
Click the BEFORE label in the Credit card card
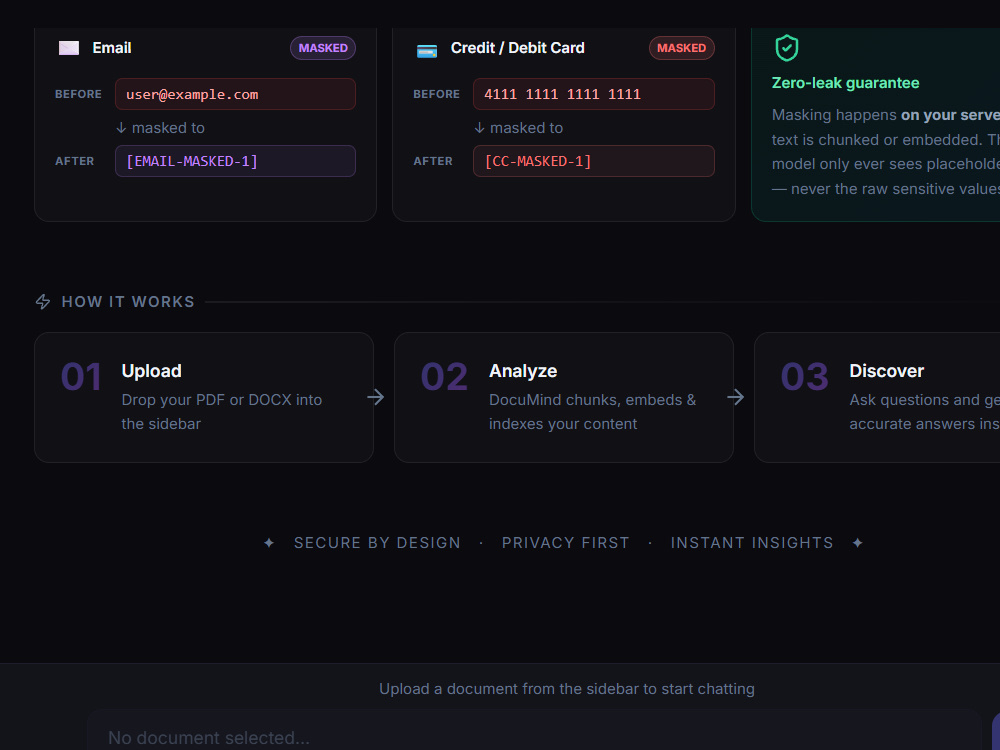point(436,94)
